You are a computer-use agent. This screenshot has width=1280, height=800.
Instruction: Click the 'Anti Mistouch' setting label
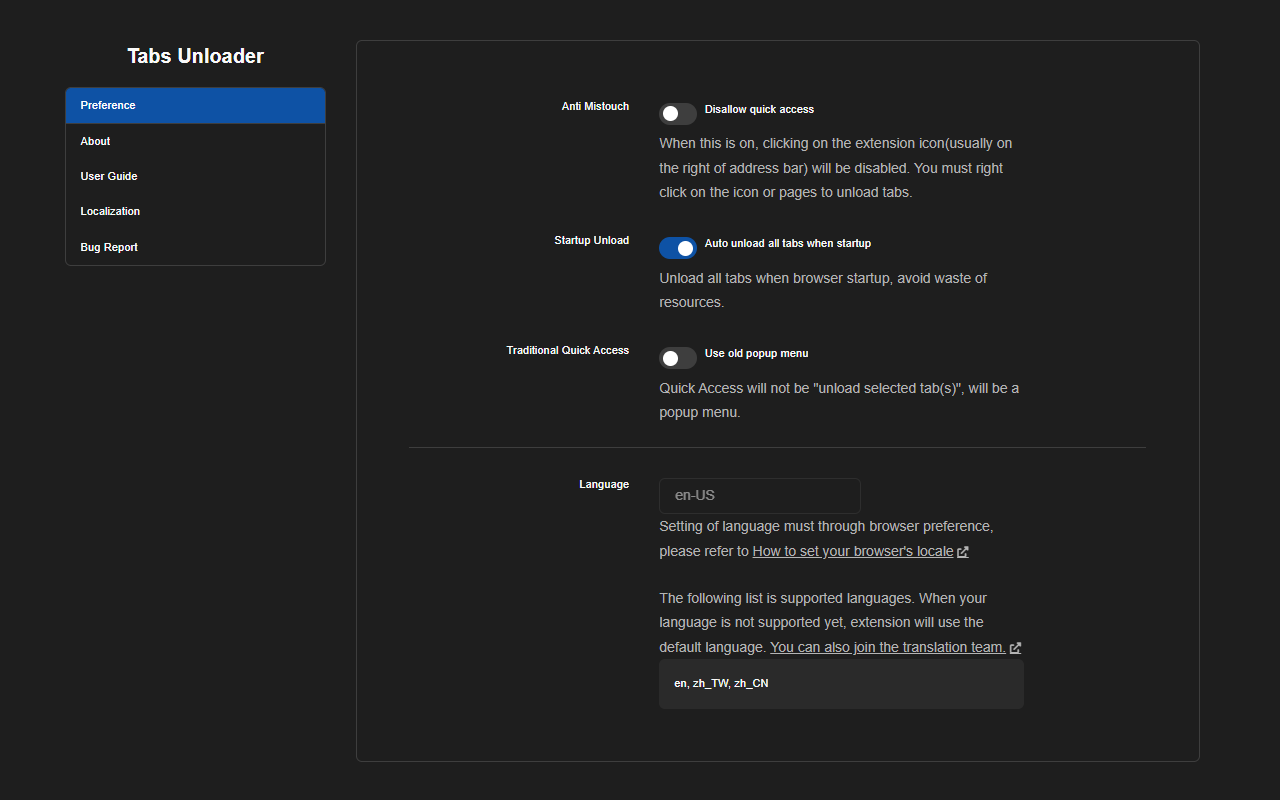tap(595, 106)
